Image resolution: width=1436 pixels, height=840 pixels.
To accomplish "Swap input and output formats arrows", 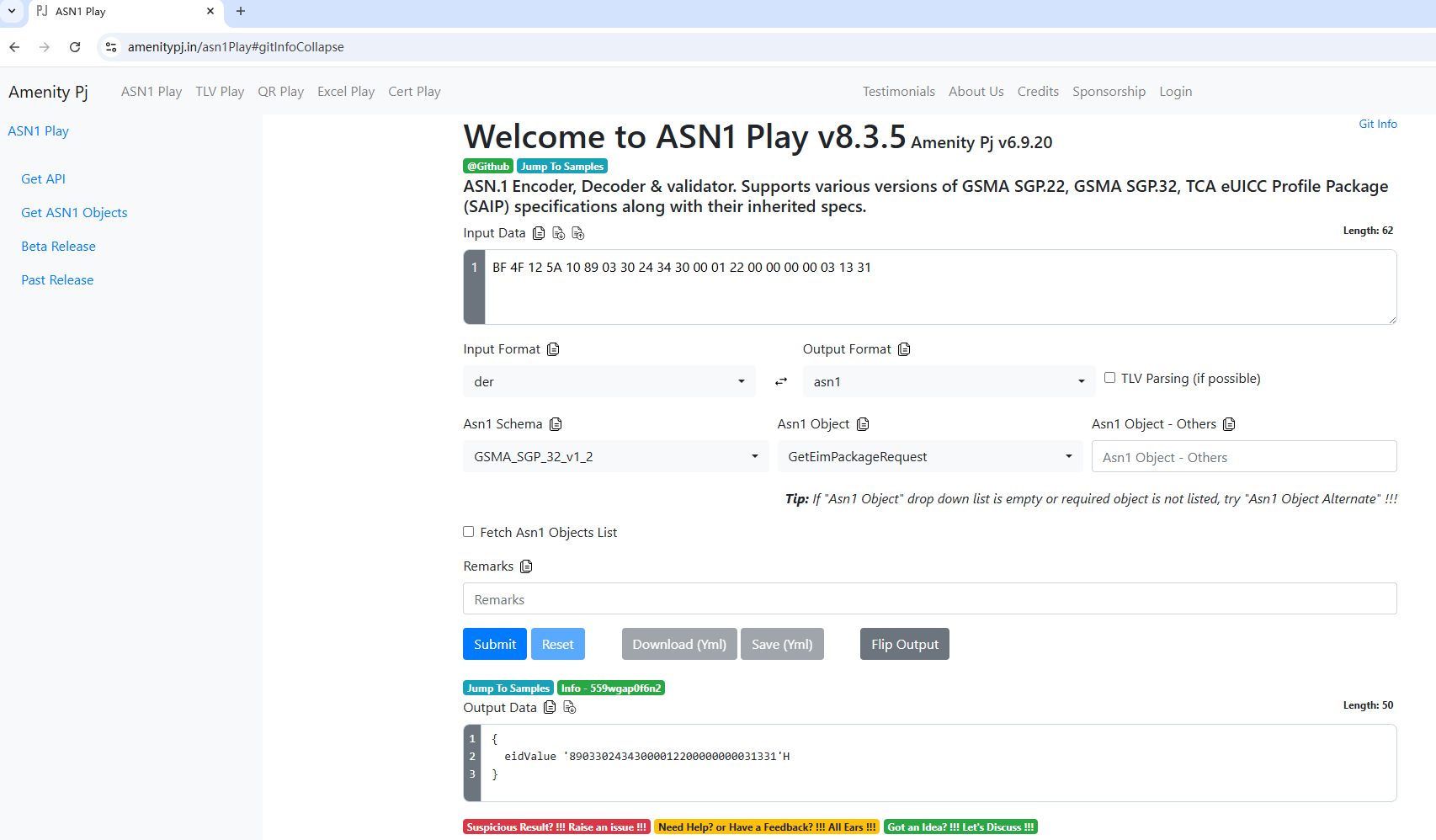I will tap(781, 381).
